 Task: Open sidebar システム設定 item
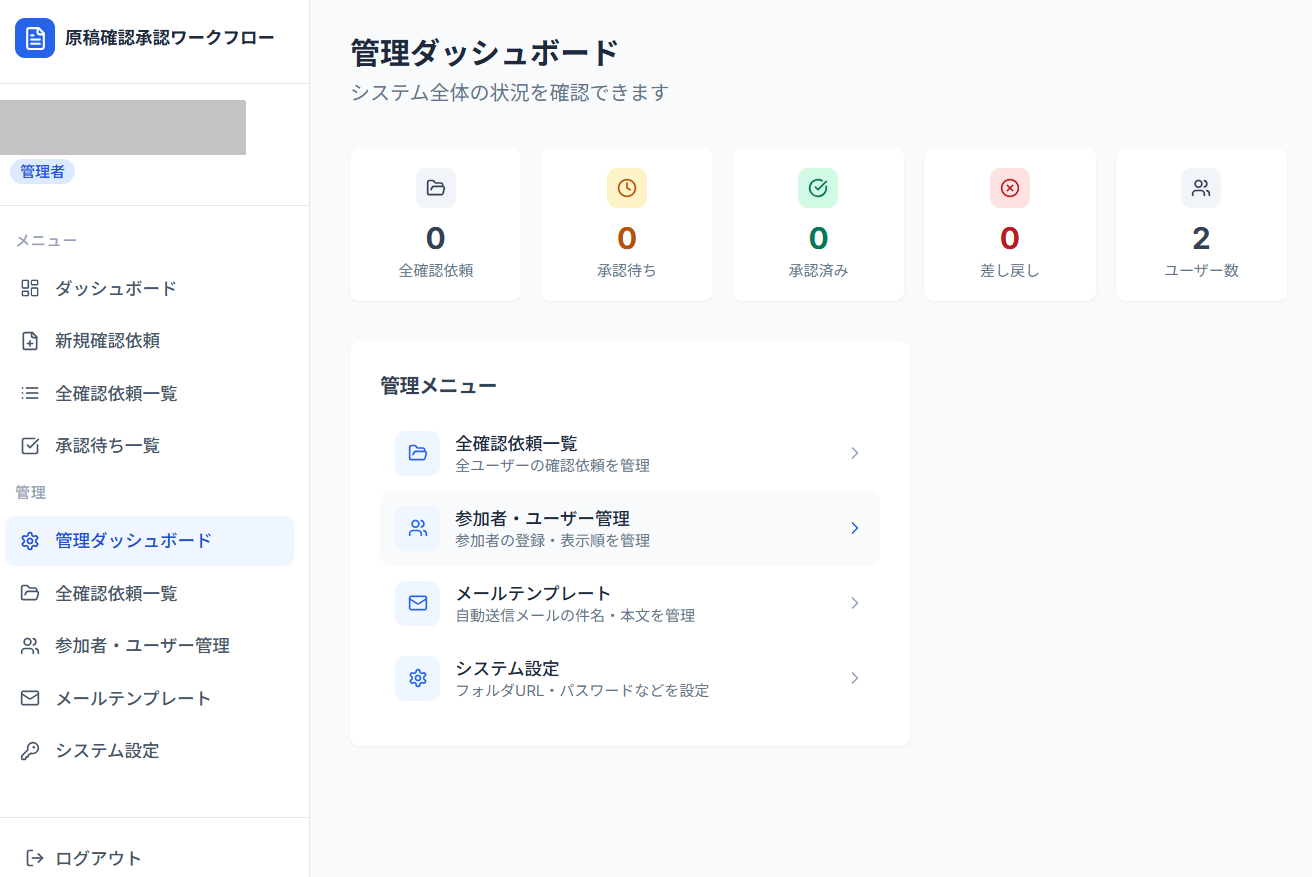point(150,751)
